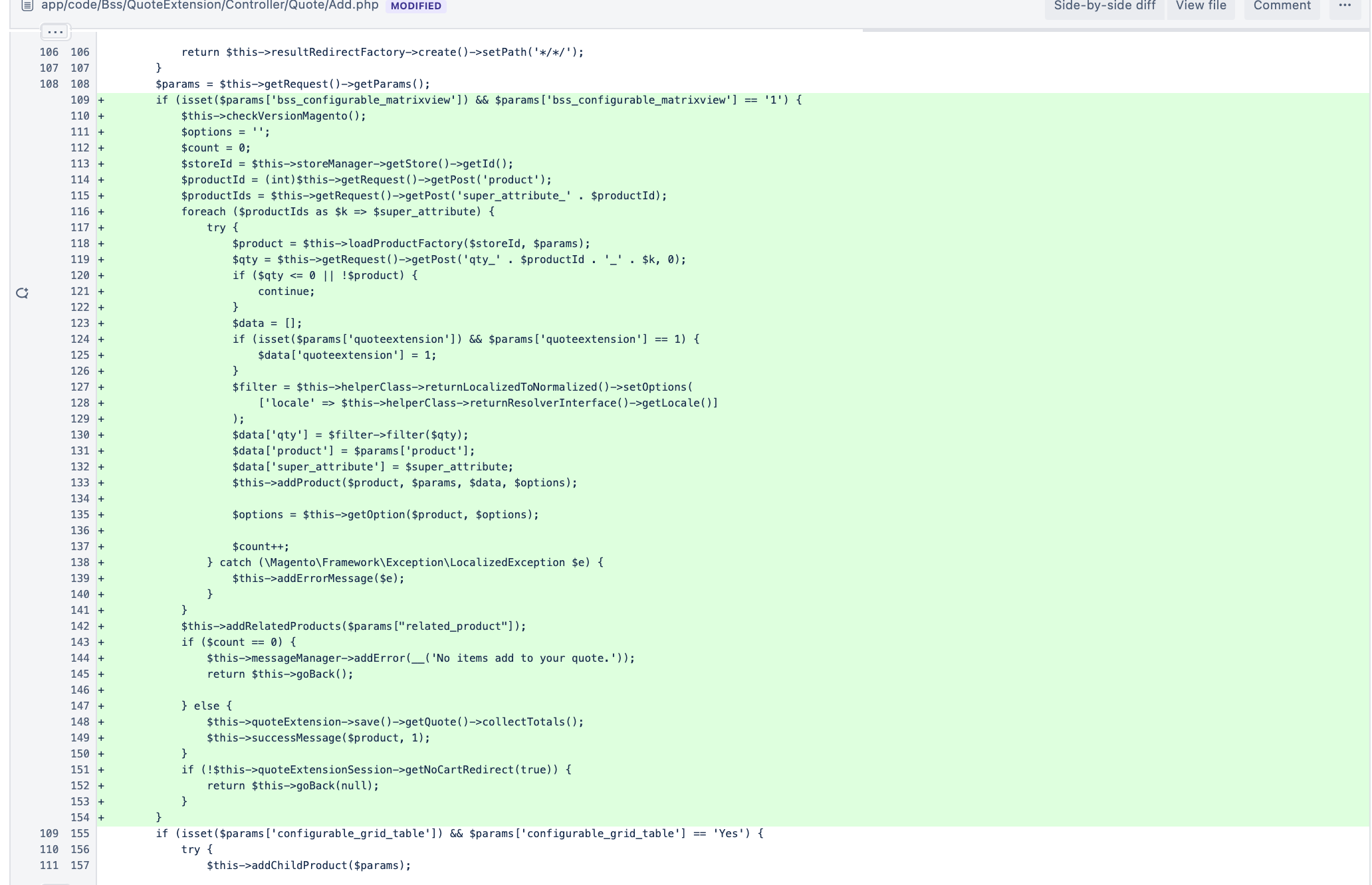Image resolution: width=1372 pixels, height=885 pixels.
Task: Open the file's more actions ellipsis menu
Action: pos(1345,6)
